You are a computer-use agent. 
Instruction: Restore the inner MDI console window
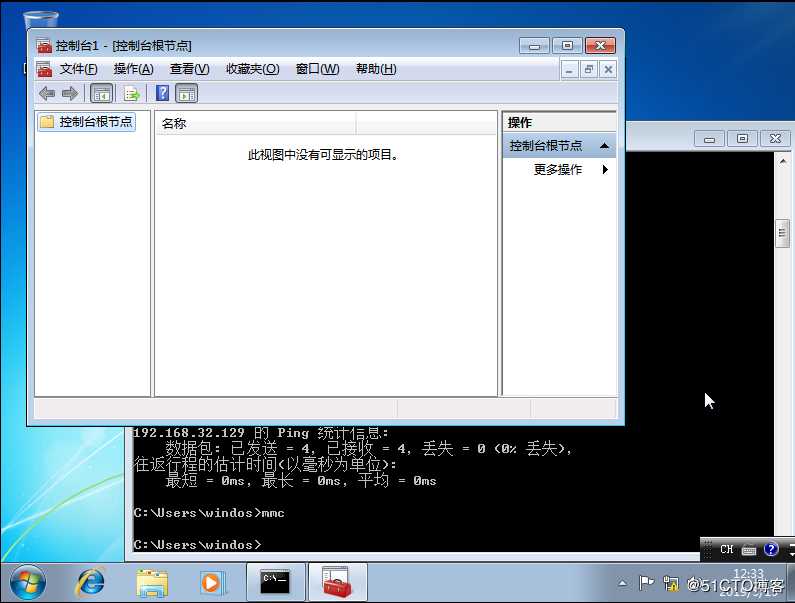[x=589, y=70]
